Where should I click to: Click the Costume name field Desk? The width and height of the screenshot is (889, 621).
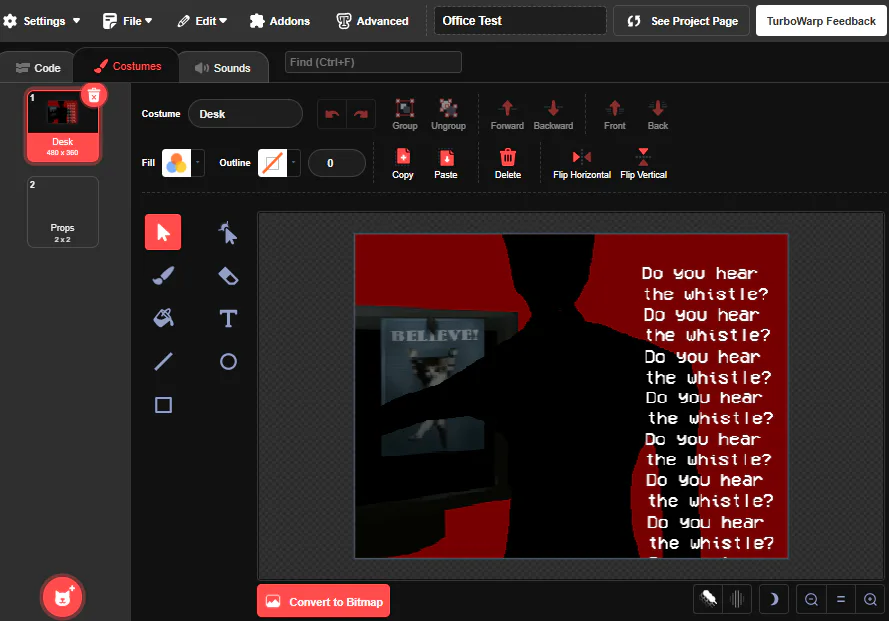[245, 114]
